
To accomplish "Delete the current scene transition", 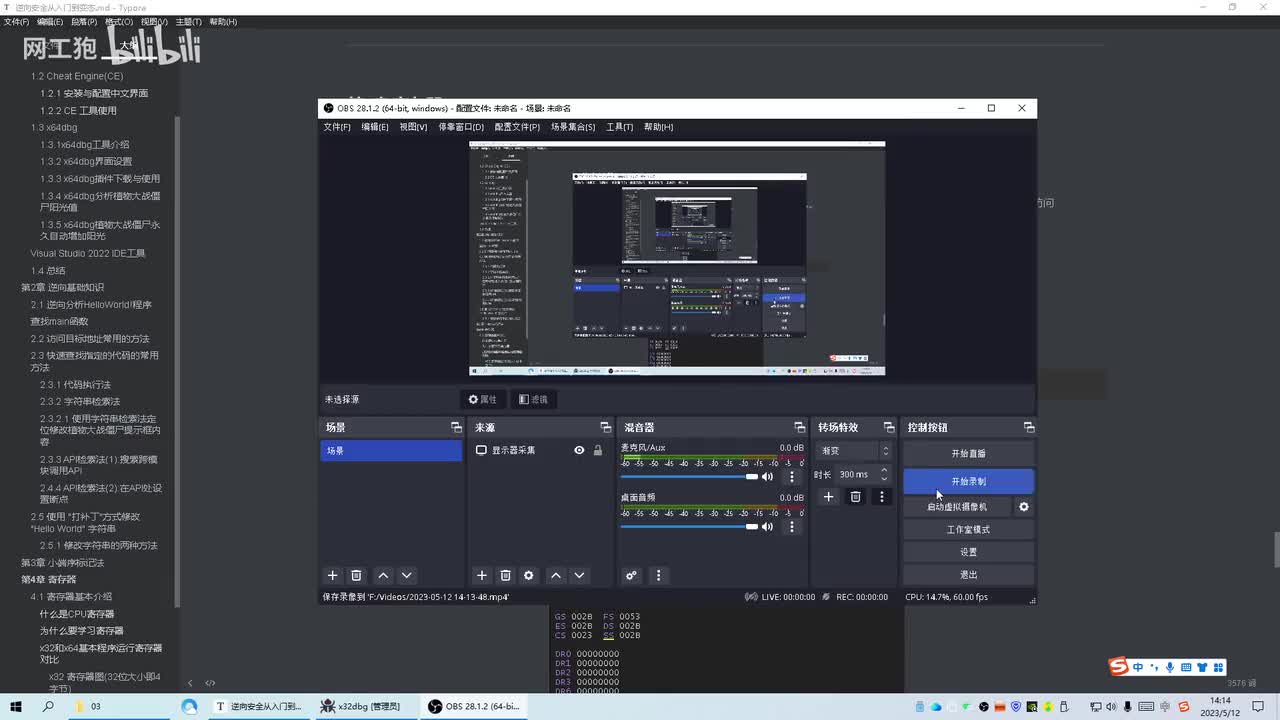I will point(855,497).
